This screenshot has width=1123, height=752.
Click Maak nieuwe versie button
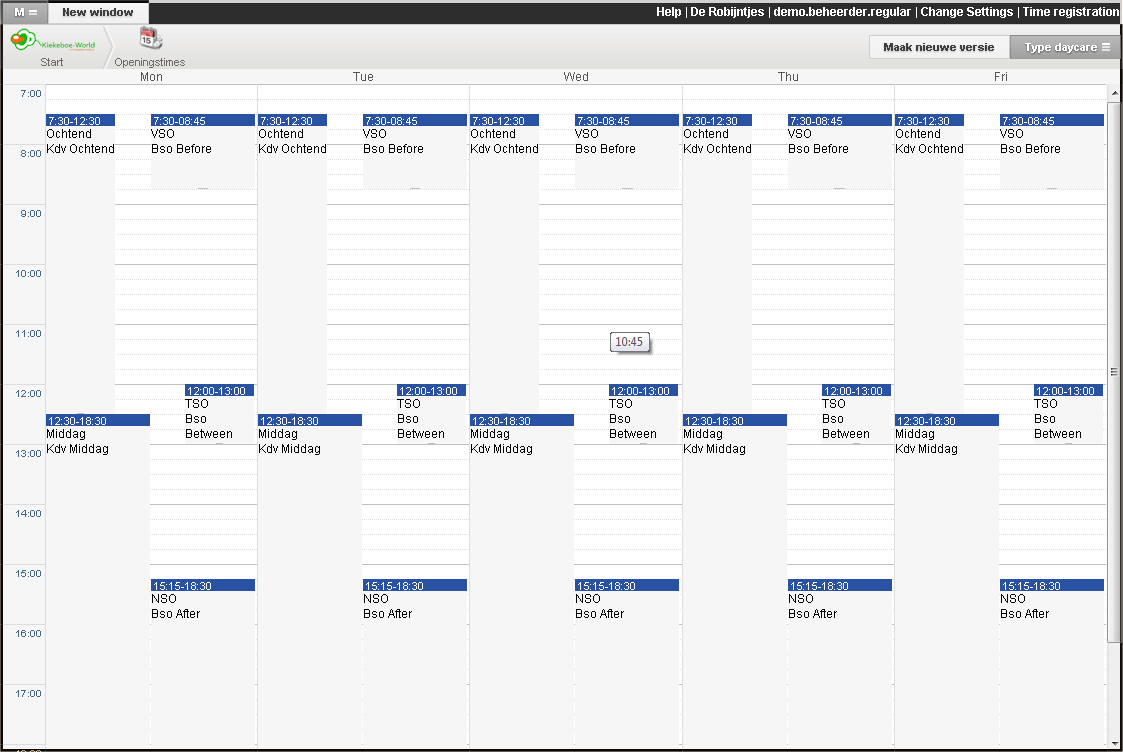point(938,47)
